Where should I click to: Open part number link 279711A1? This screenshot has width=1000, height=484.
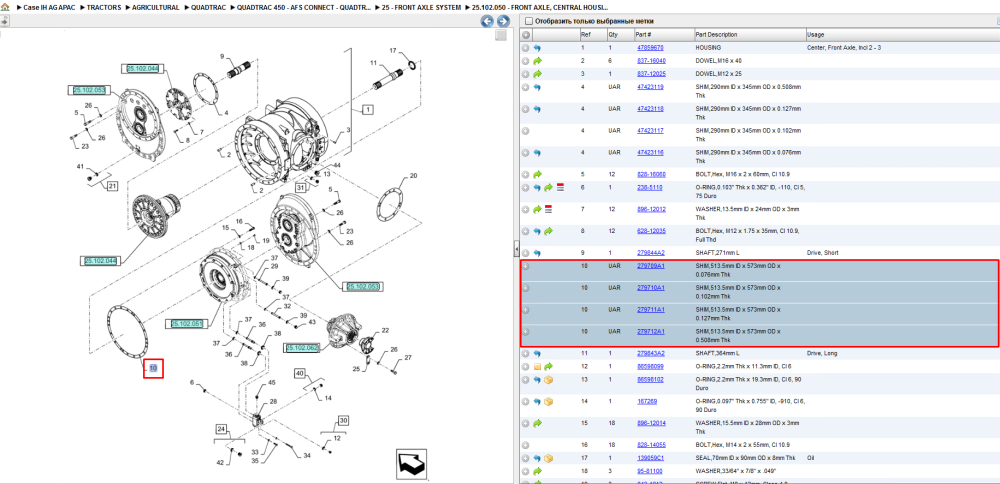pyautogui.click(x=651, y=309)
